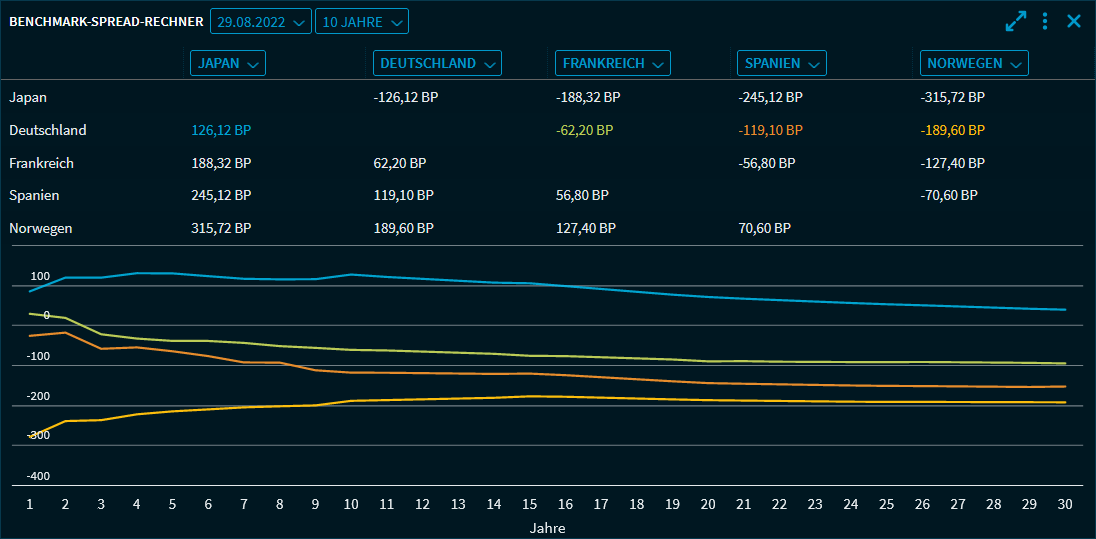Change the JAPAN column country selector

[x=227, y=63]
